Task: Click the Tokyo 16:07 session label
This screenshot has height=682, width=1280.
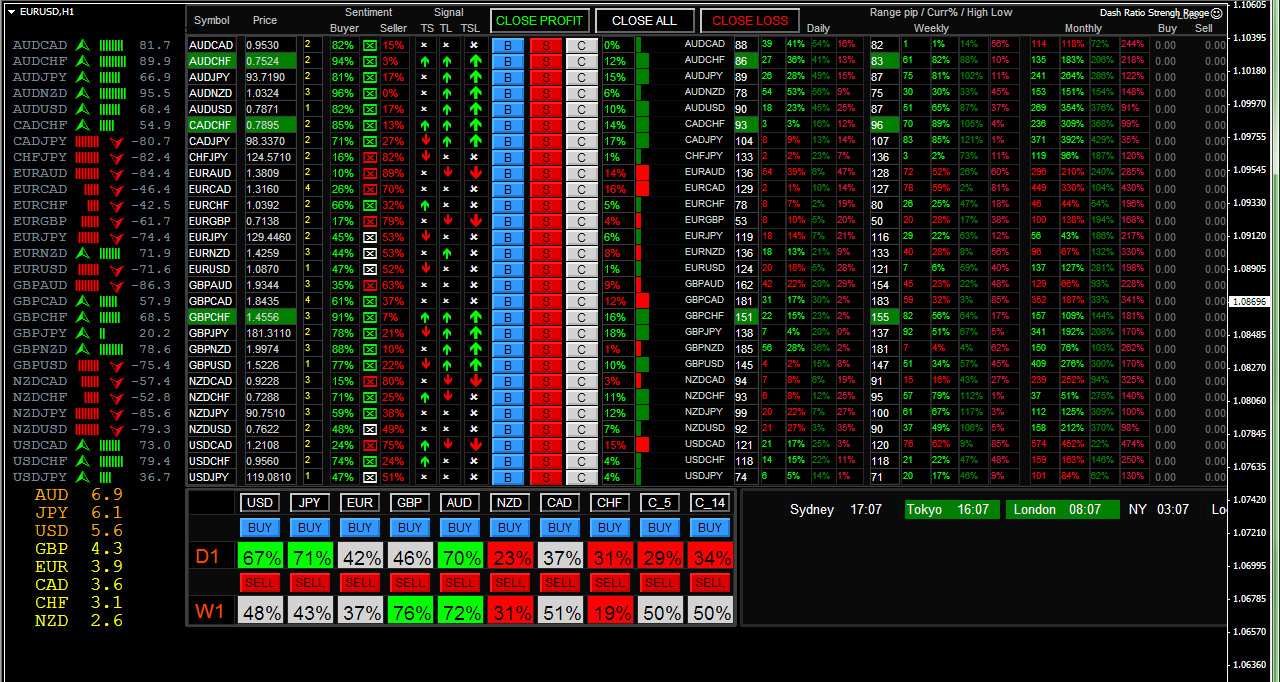Action: (x=951, y=510)
